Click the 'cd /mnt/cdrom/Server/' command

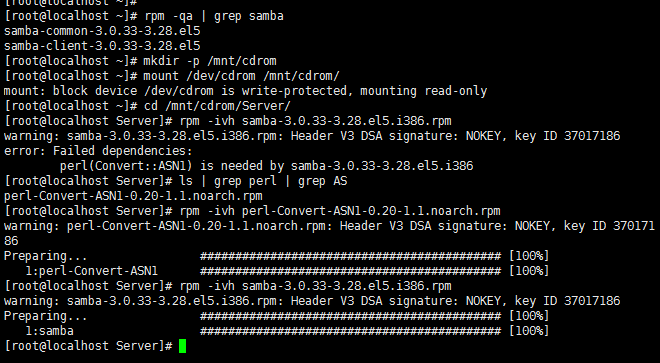pyautogui.click(x=217, y=106)
